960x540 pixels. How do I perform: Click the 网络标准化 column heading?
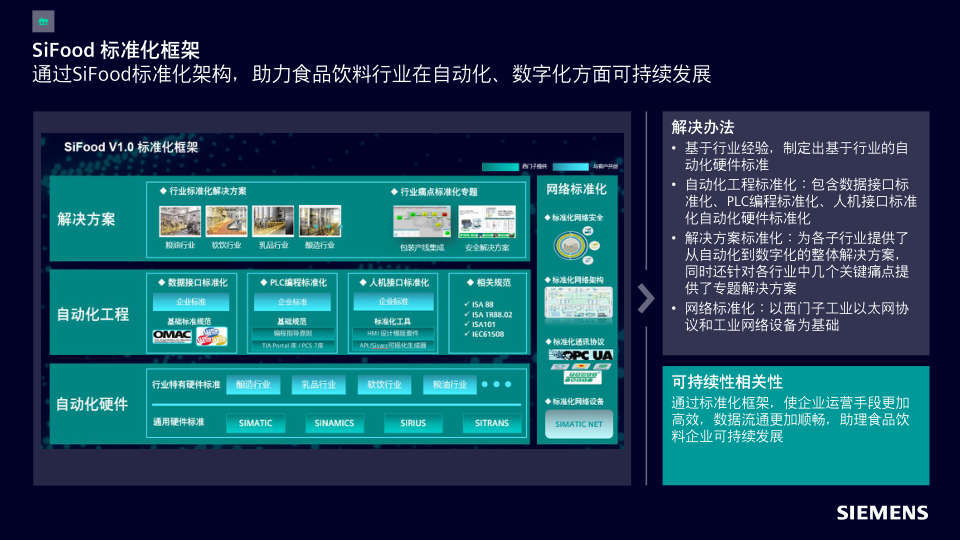pyautogui.click(x=576, y=189)
